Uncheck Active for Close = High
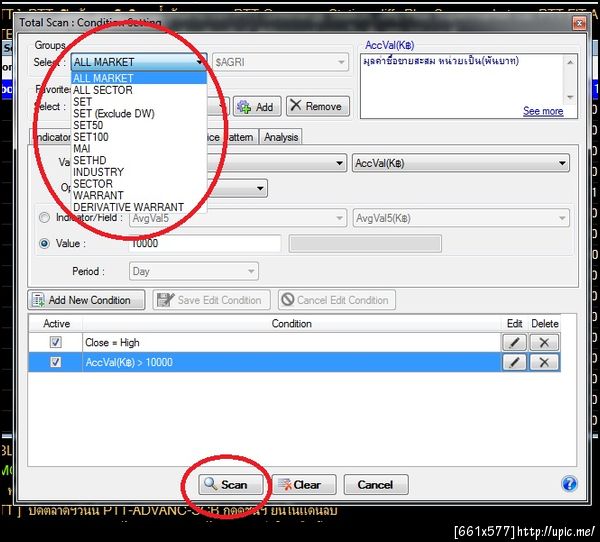The height and width of the screenshot is (542, 600). [x=56, y=342]
